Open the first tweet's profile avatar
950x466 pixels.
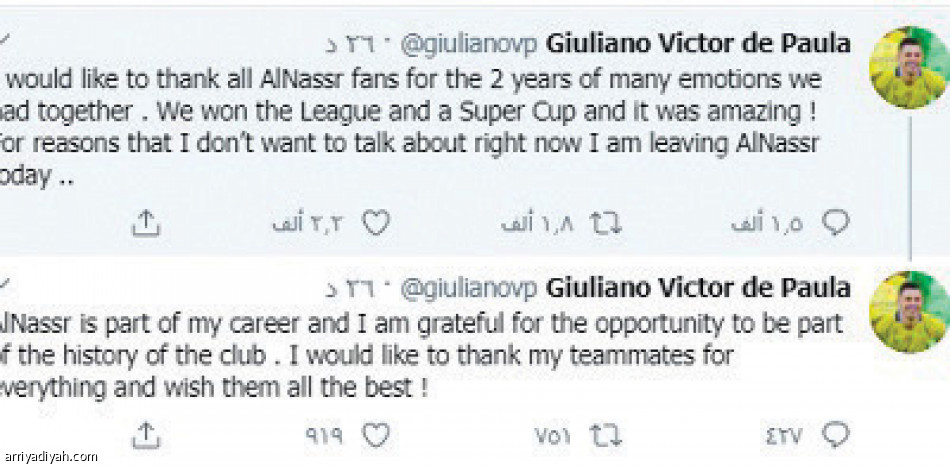[x=908, y=68]
